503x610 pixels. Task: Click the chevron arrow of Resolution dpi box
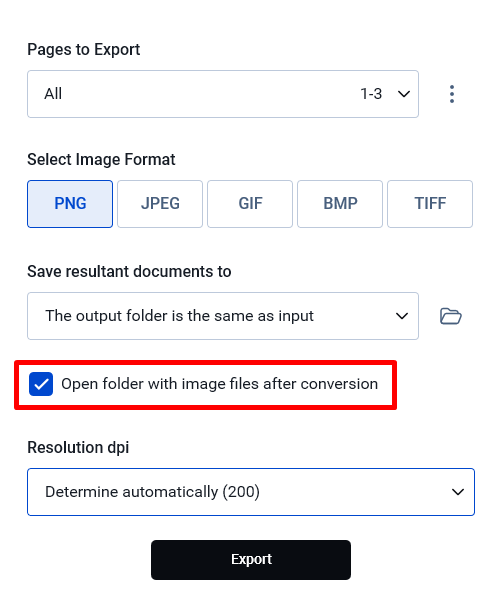tap(457, 492)
